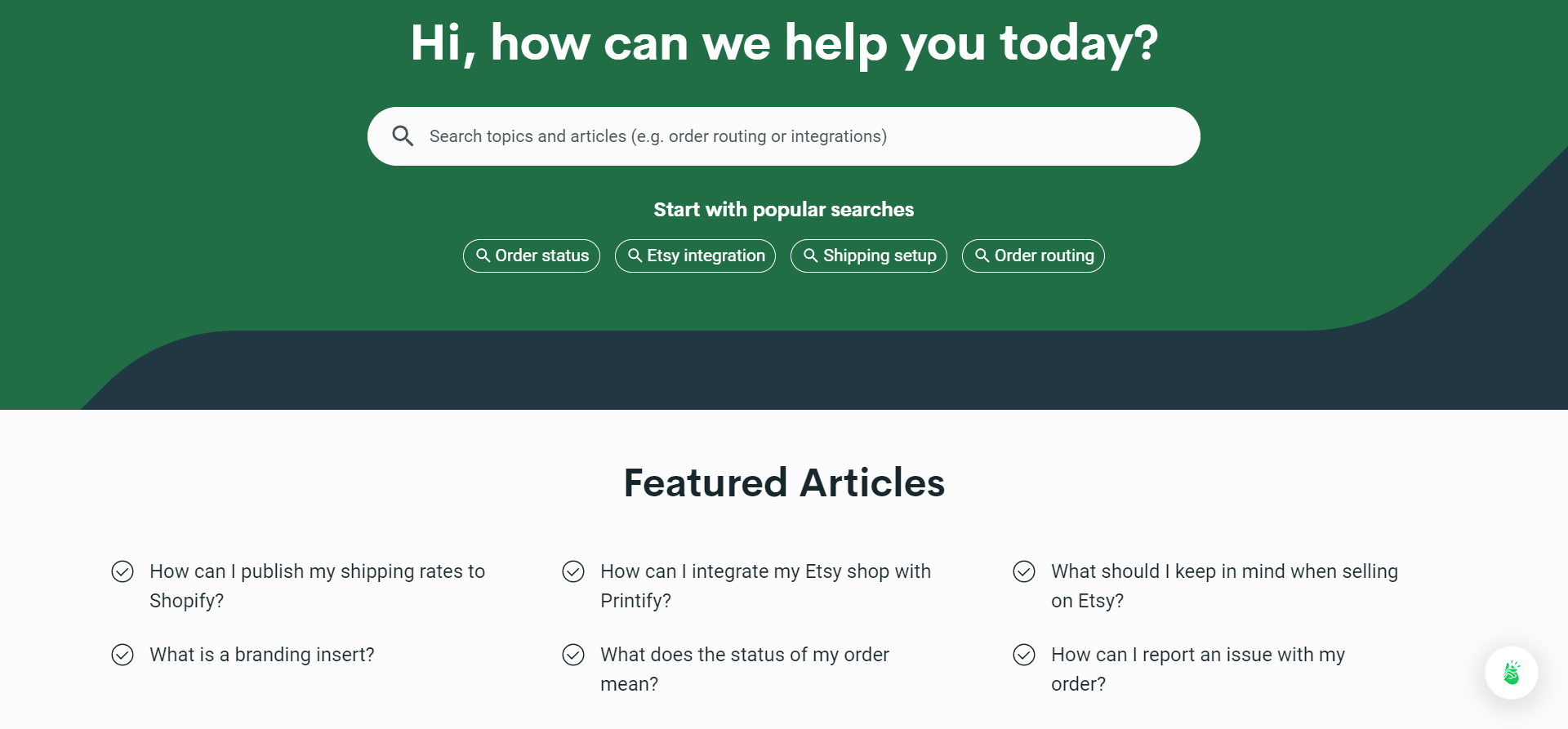Focus the search topics and articles field
The image size is (1568, 729).
(x=784, y=136)
